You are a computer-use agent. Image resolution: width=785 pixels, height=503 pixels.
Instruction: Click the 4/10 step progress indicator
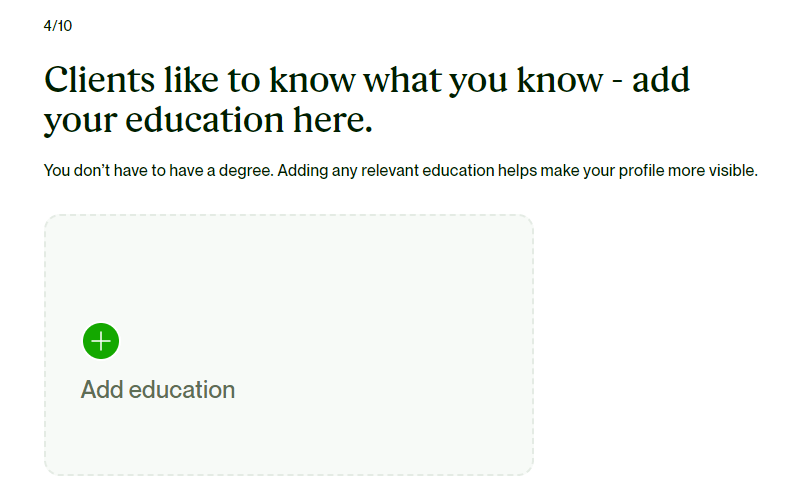click(58, 26)
